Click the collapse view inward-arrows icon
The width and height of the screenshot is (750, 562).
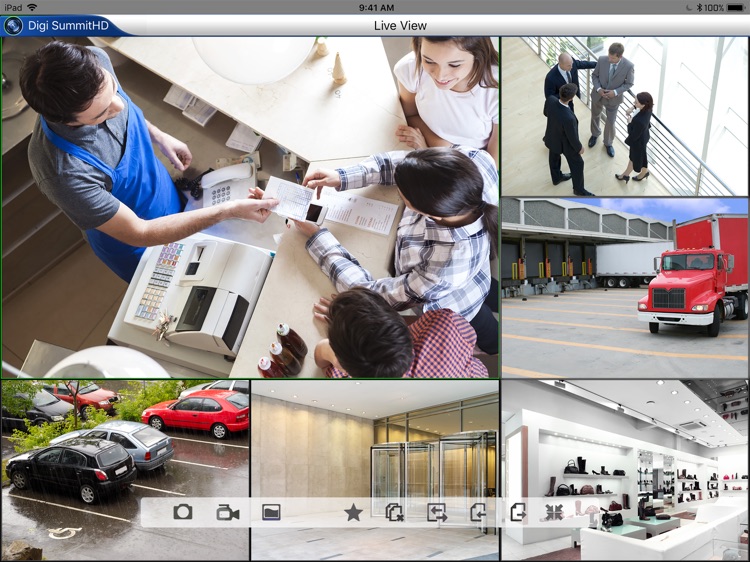[x=554, y=512]
